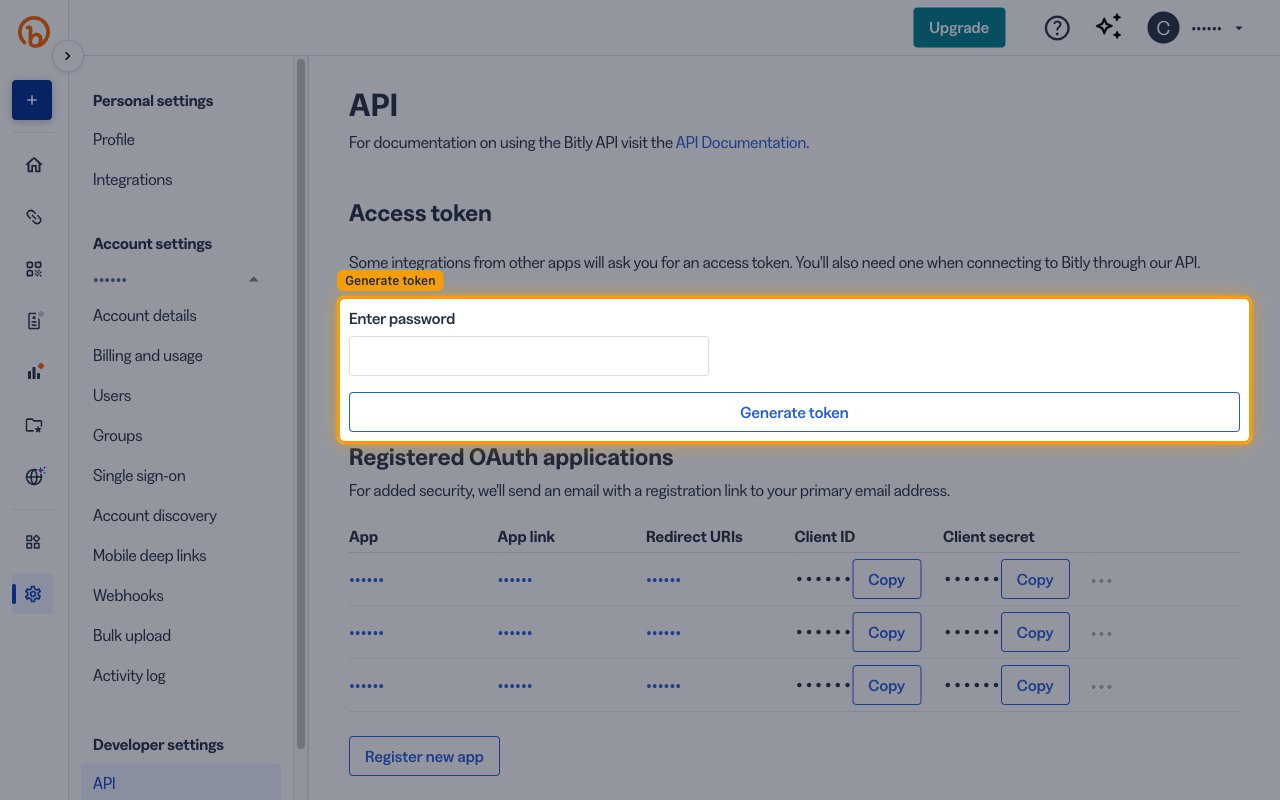Screen dimensions: 1280x800
Task: Click the Client secret column header
Action: click(x=989, y=536)
